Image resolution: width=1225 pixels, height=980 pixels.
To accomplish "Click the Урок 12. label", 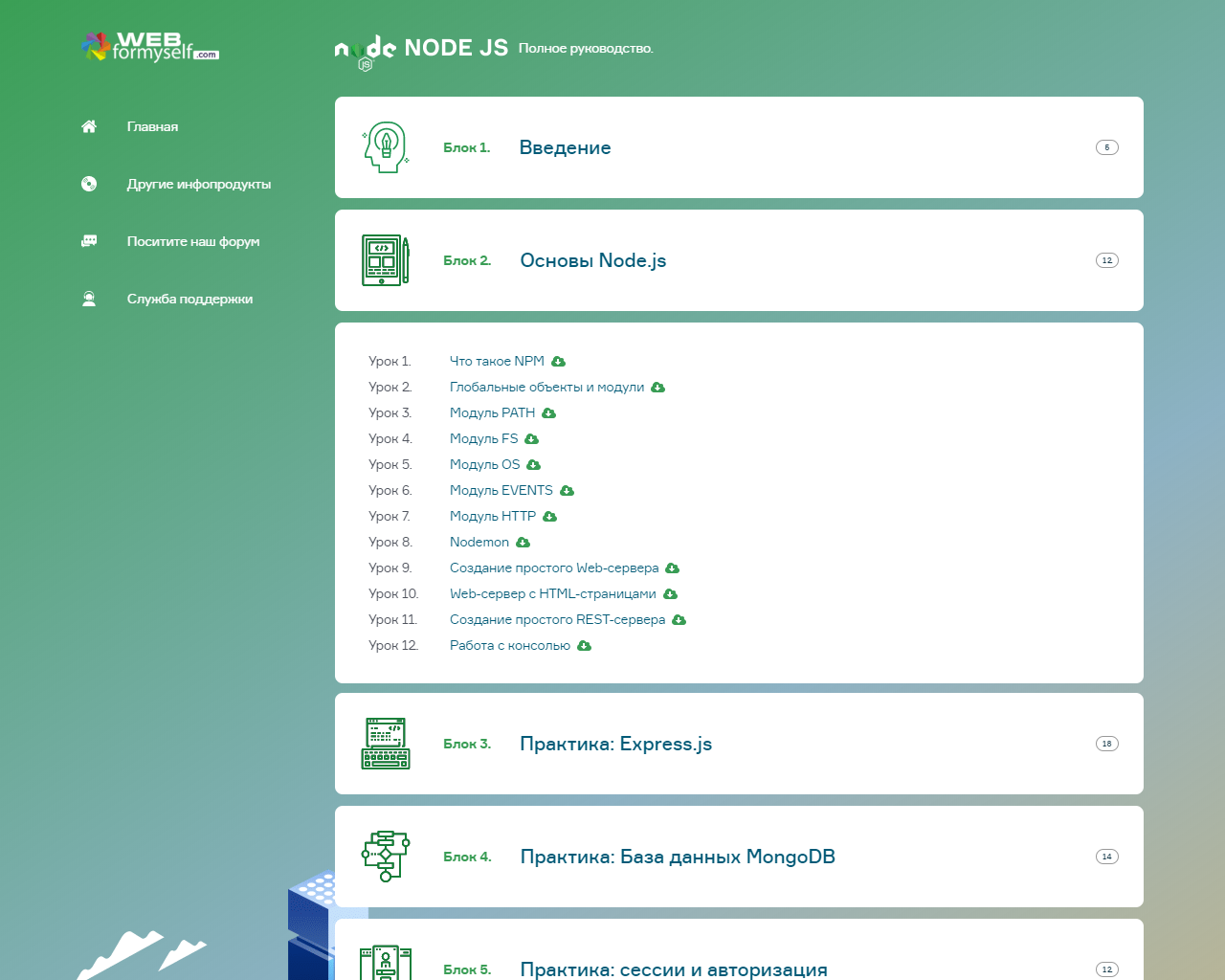I will tap(393, 645).
